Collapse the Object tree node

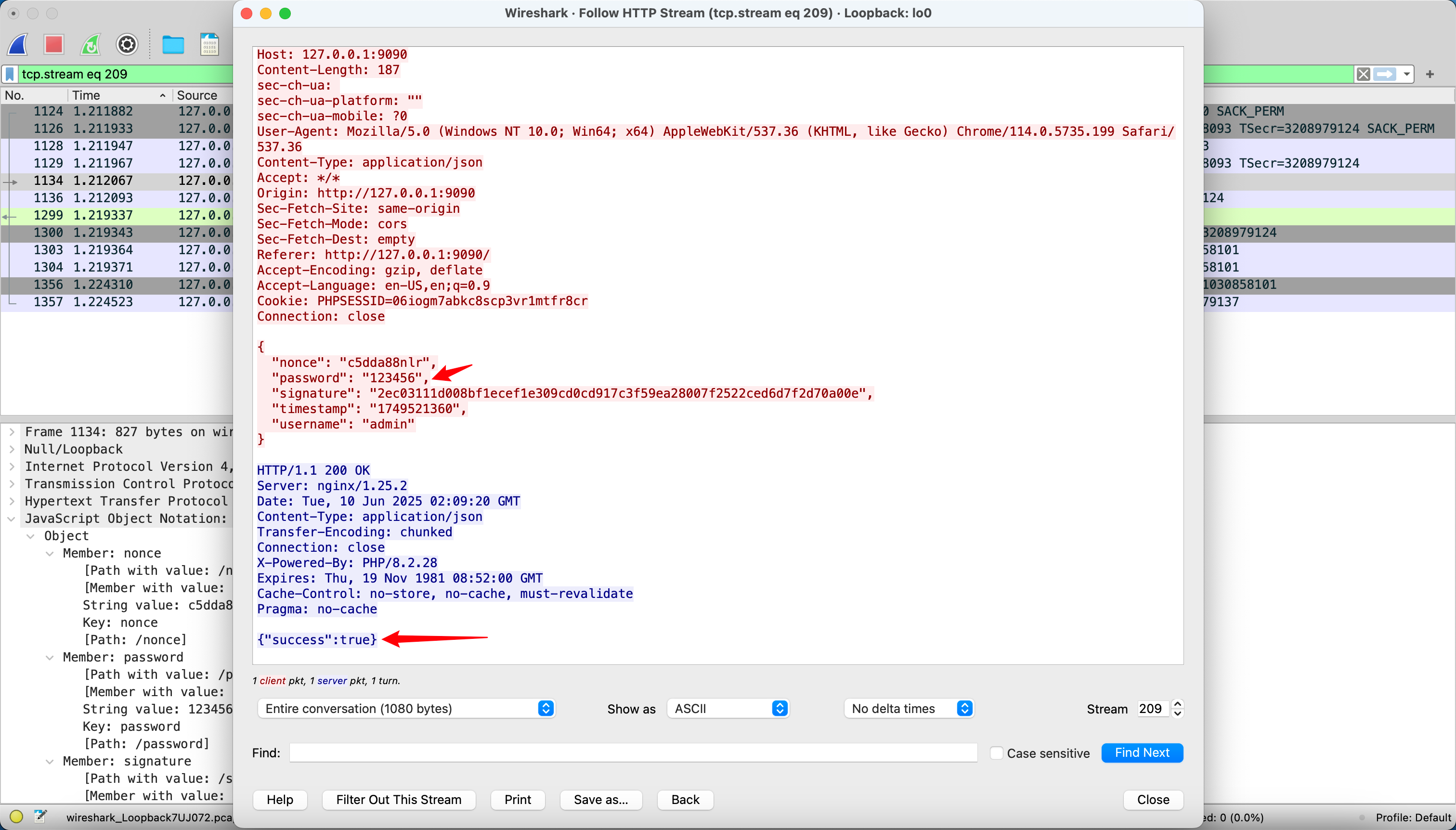31,536
